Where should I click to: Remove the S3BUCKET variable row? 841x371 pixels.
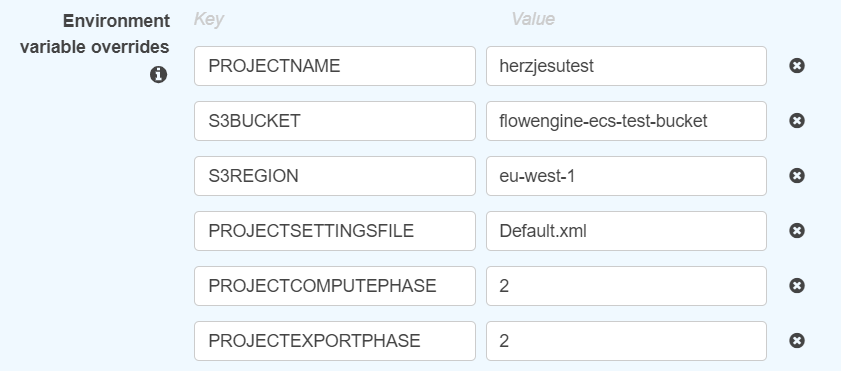pos(796,121)
